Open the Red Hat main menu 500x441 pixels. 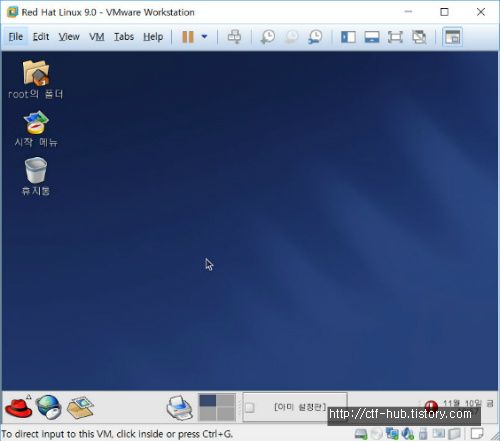pyautogui.click(x=18, y=407)
